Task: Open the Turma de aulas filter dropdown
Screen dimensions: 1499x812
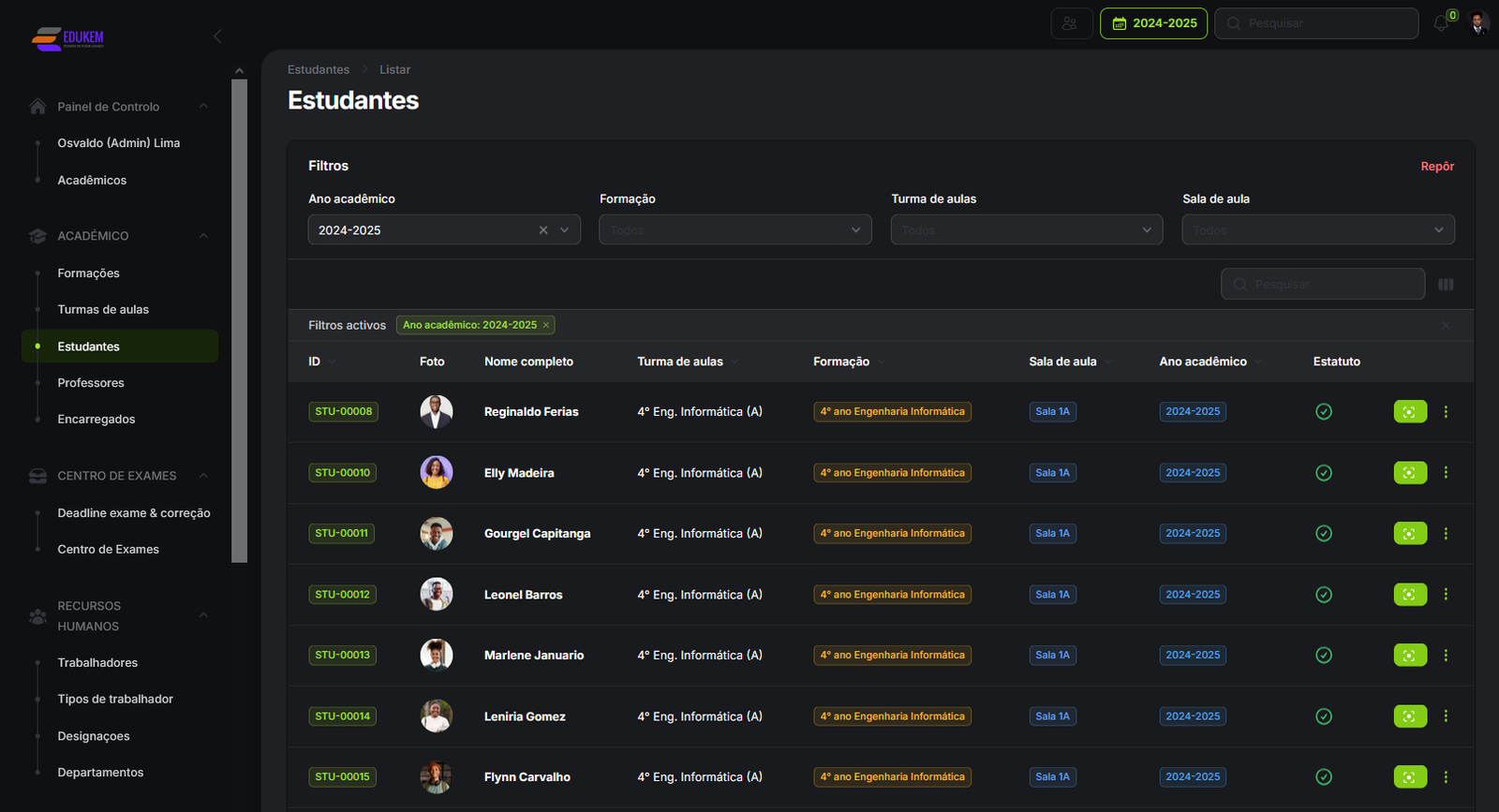Action: point(1026,230)
